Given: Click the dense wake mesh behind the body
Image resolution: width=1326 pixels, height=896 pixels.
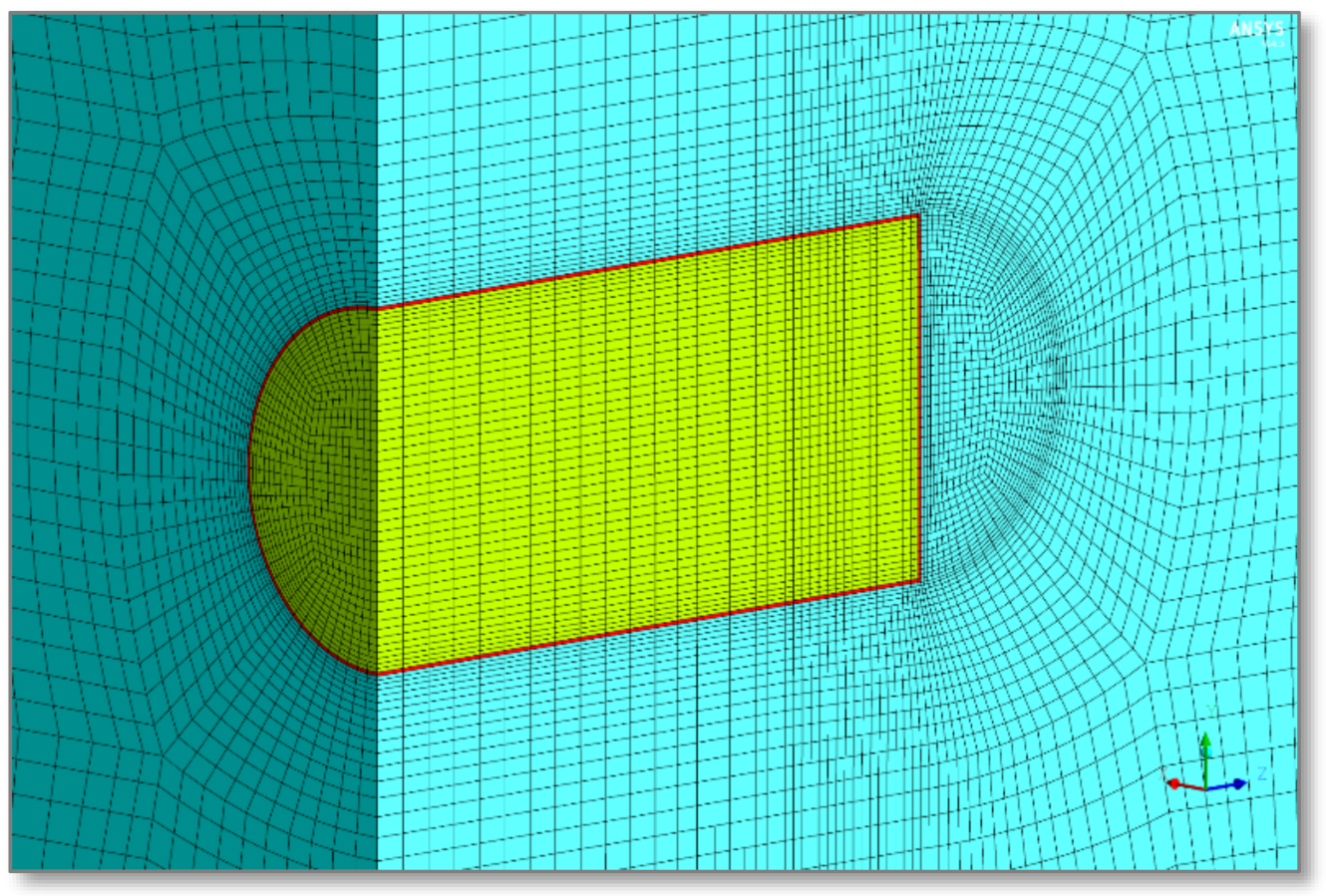Looking at the screenshot, I should [x=1007, y=399].
